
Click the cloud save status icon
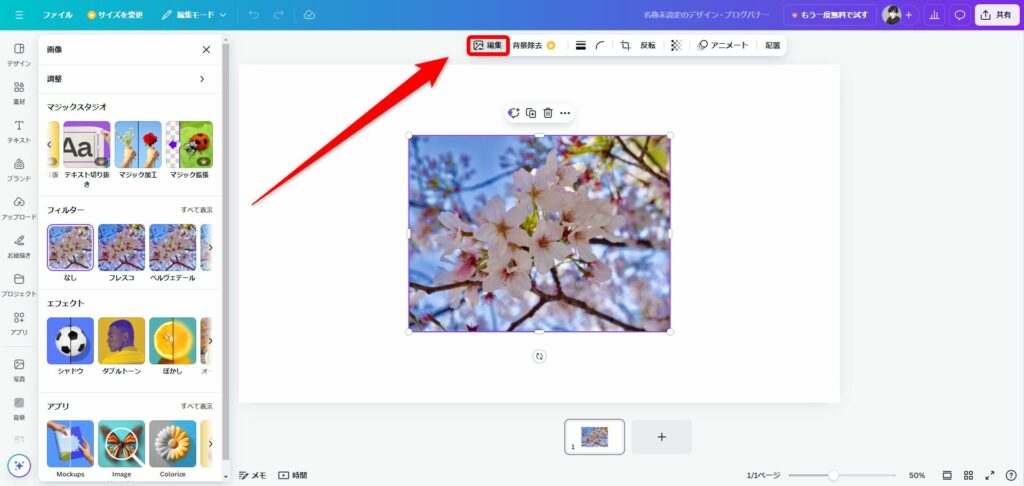coord(310,14)
